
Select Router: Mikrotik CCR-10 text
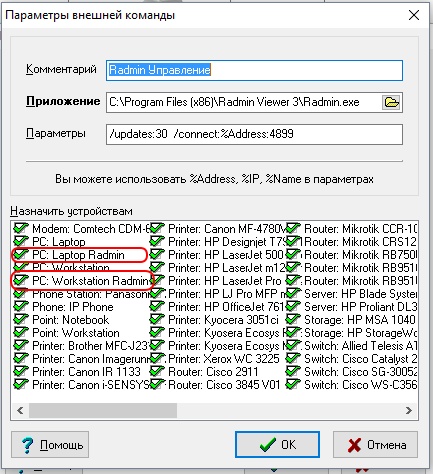click(x=361, y=229)
